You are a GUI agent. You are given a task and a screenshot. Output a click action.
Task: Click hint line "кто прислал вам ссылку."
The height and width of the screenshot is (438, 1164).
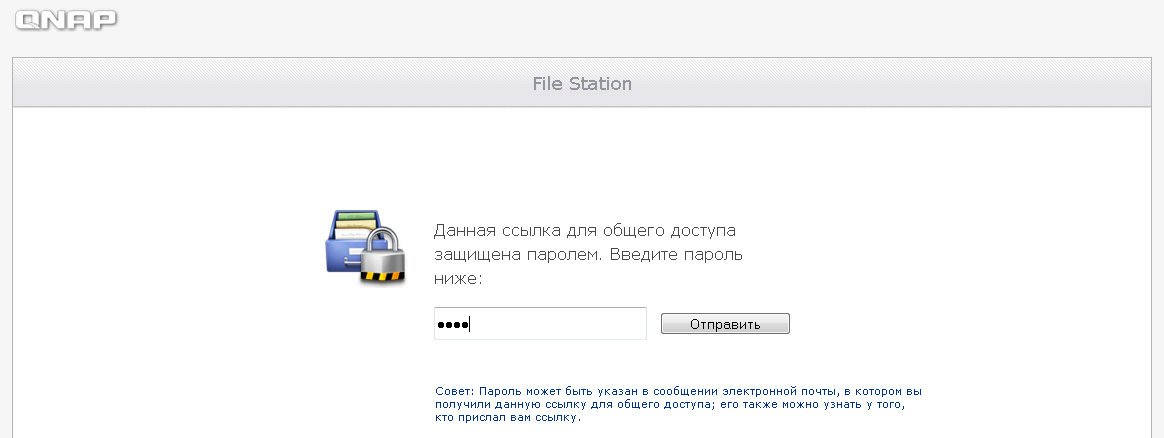[508, 417]
